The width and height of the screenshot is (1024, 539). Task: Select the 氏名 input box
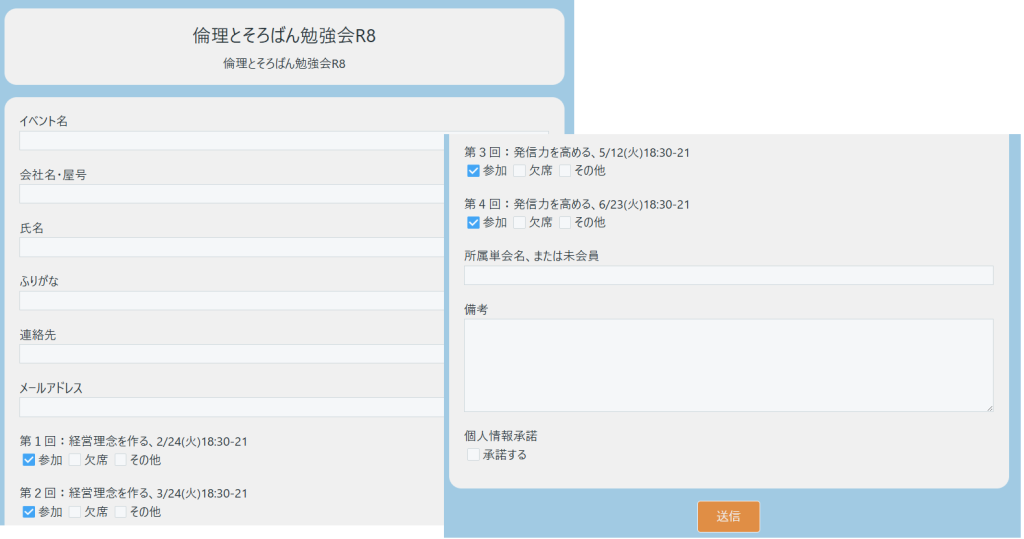pos(230,247)
